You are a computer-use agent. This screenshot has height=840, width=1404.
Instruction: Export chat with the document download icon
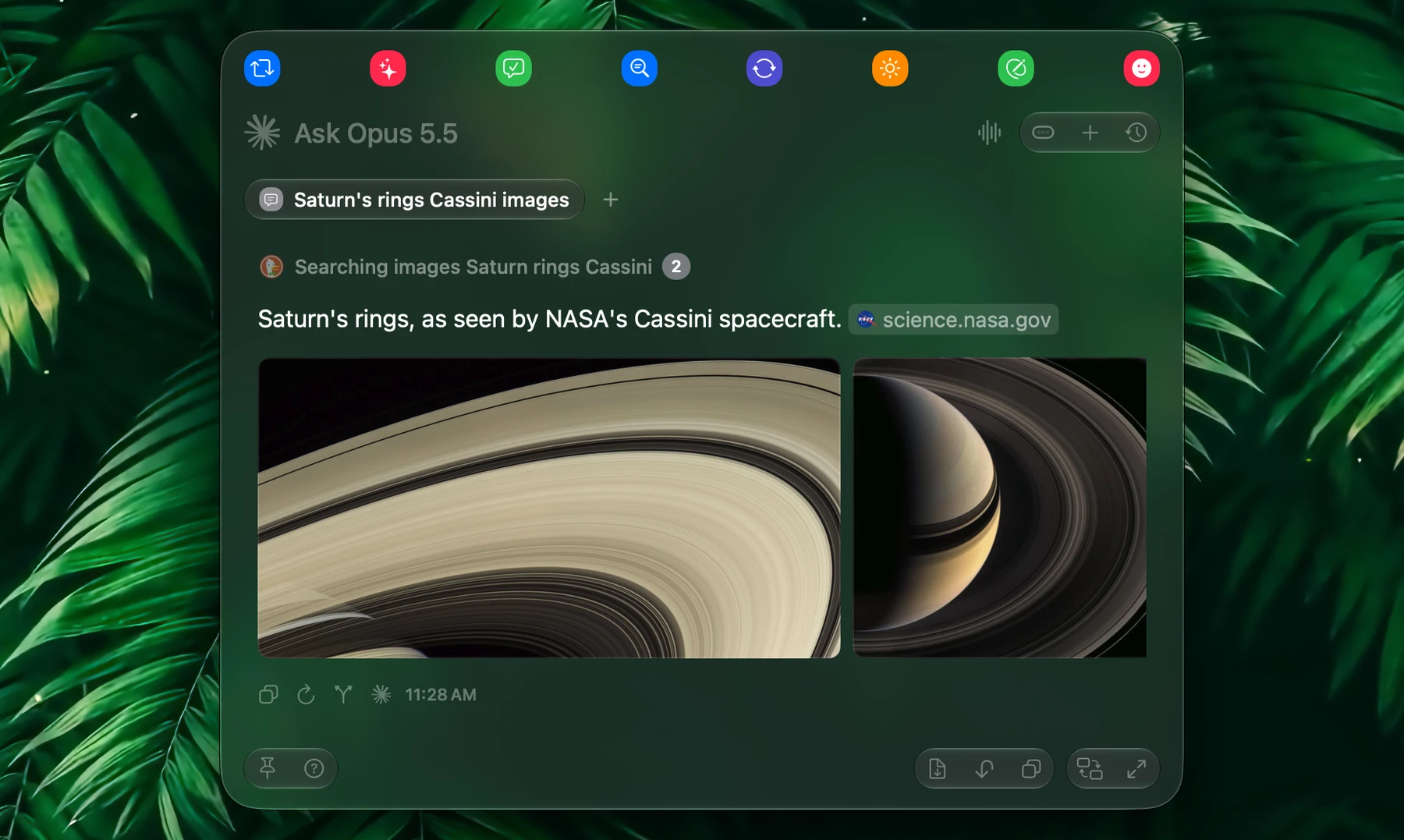tap(938, 769)
